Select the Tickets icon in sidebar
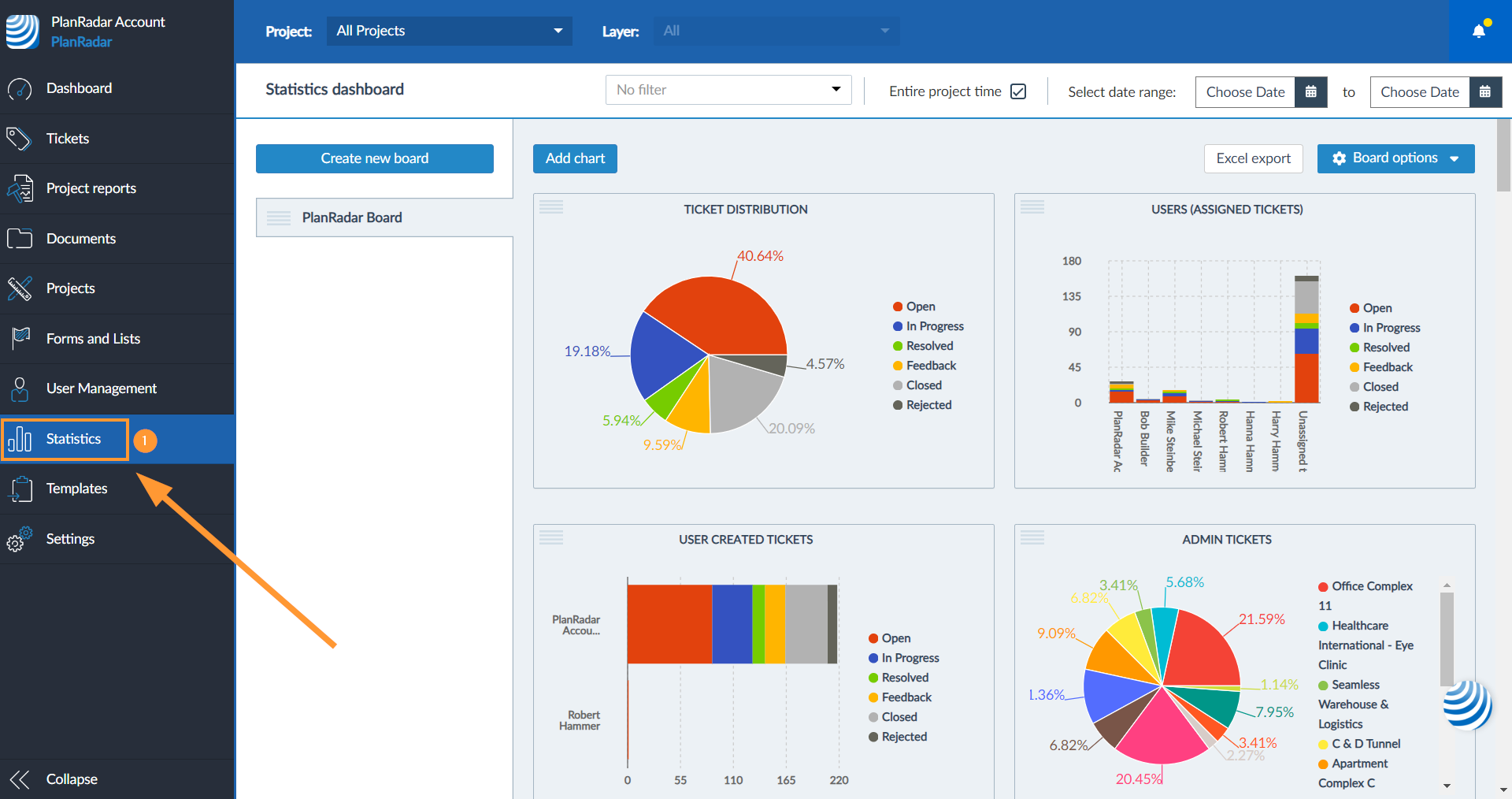Viewport: 1512px width, 799px height. (19, 138)
